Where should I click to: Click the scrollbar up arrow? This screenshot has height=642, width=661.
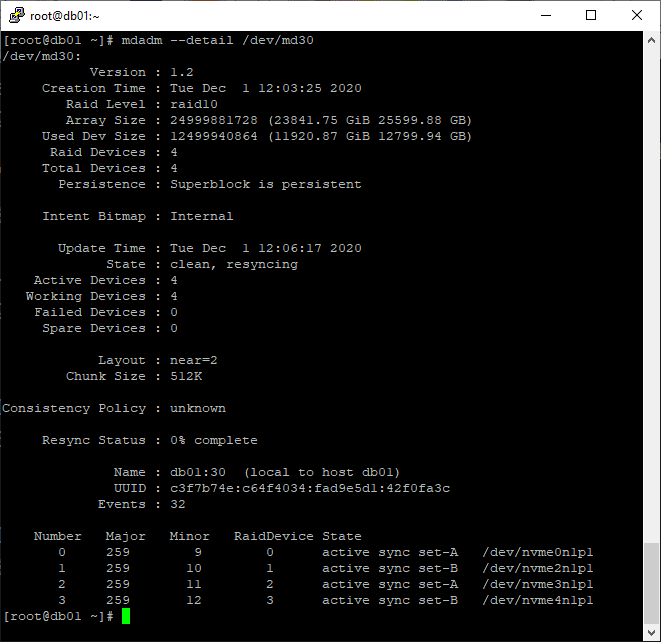point(651,40)
